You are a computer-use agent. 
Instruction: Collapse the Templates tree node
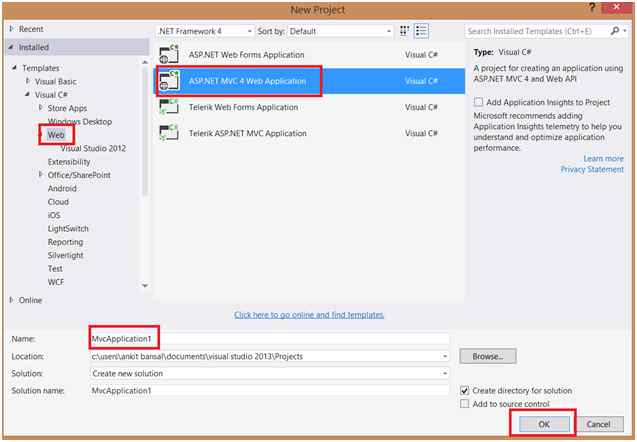[x=15, y=68]
